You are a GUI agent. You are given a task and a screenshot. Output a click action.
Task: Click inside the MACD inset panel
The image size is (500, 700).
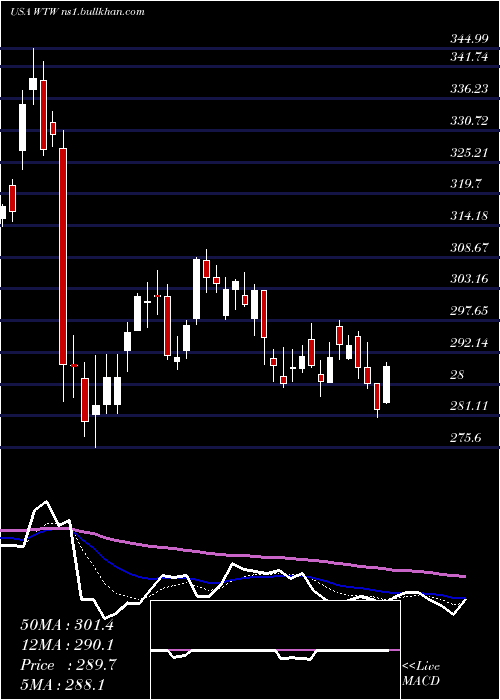click(275, 650)
